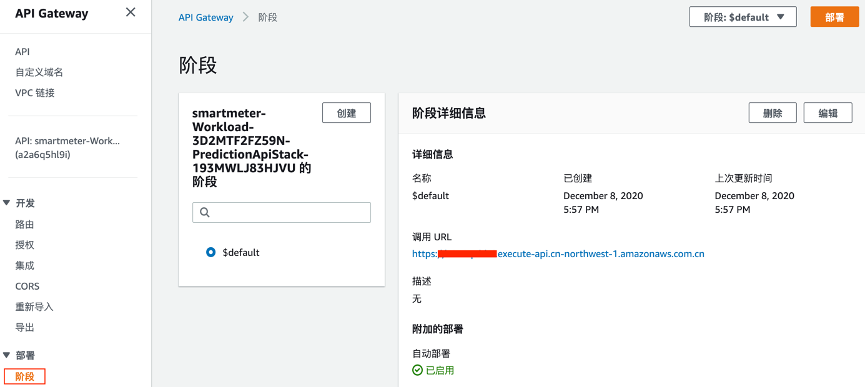This screenshot has height=387, width=866.
Task: Close the API Gateway sidebar panel
Action: [x=130, y=12]
